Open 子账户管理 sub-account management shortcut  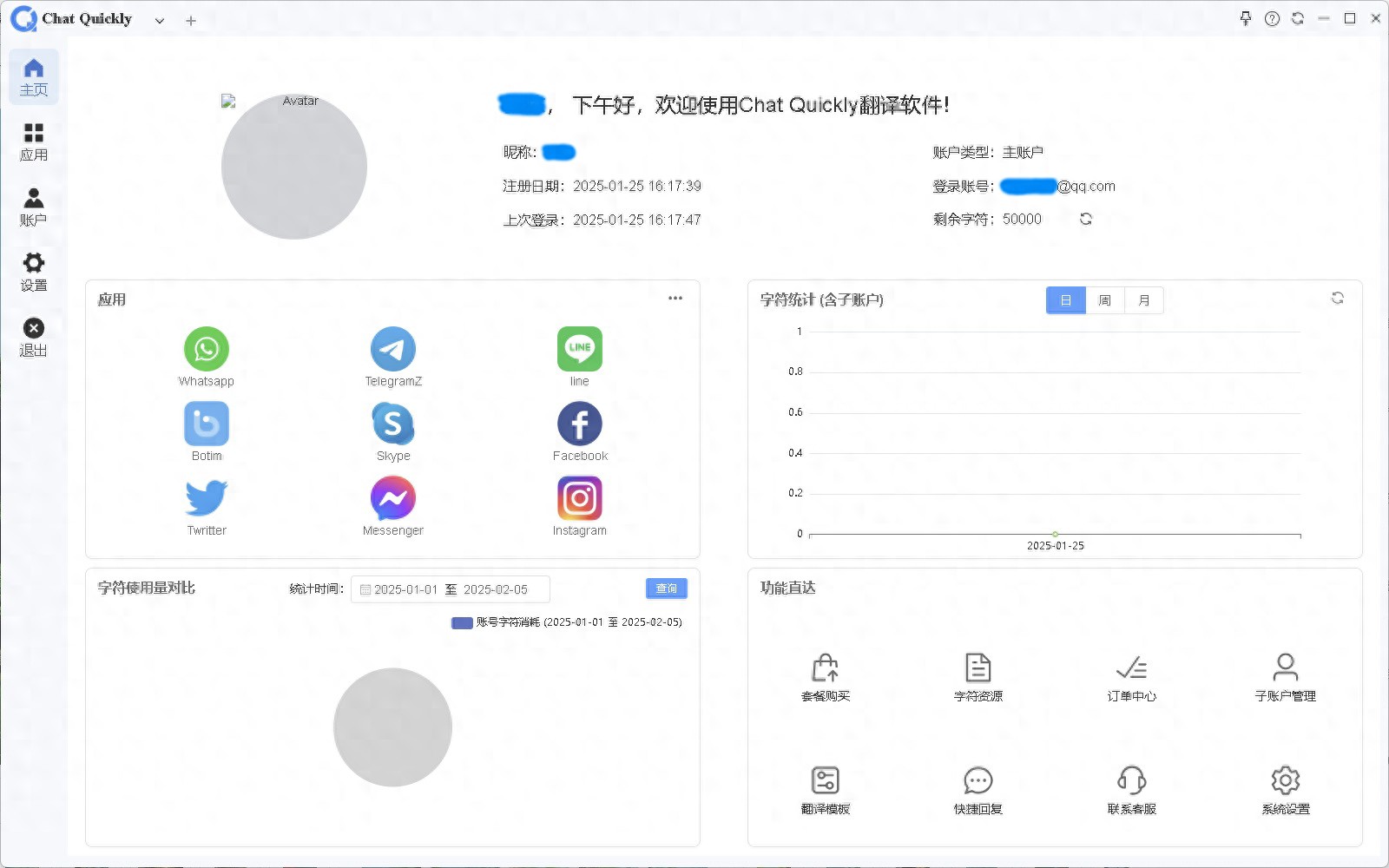pyautogui.click(x=1286, y=677)
